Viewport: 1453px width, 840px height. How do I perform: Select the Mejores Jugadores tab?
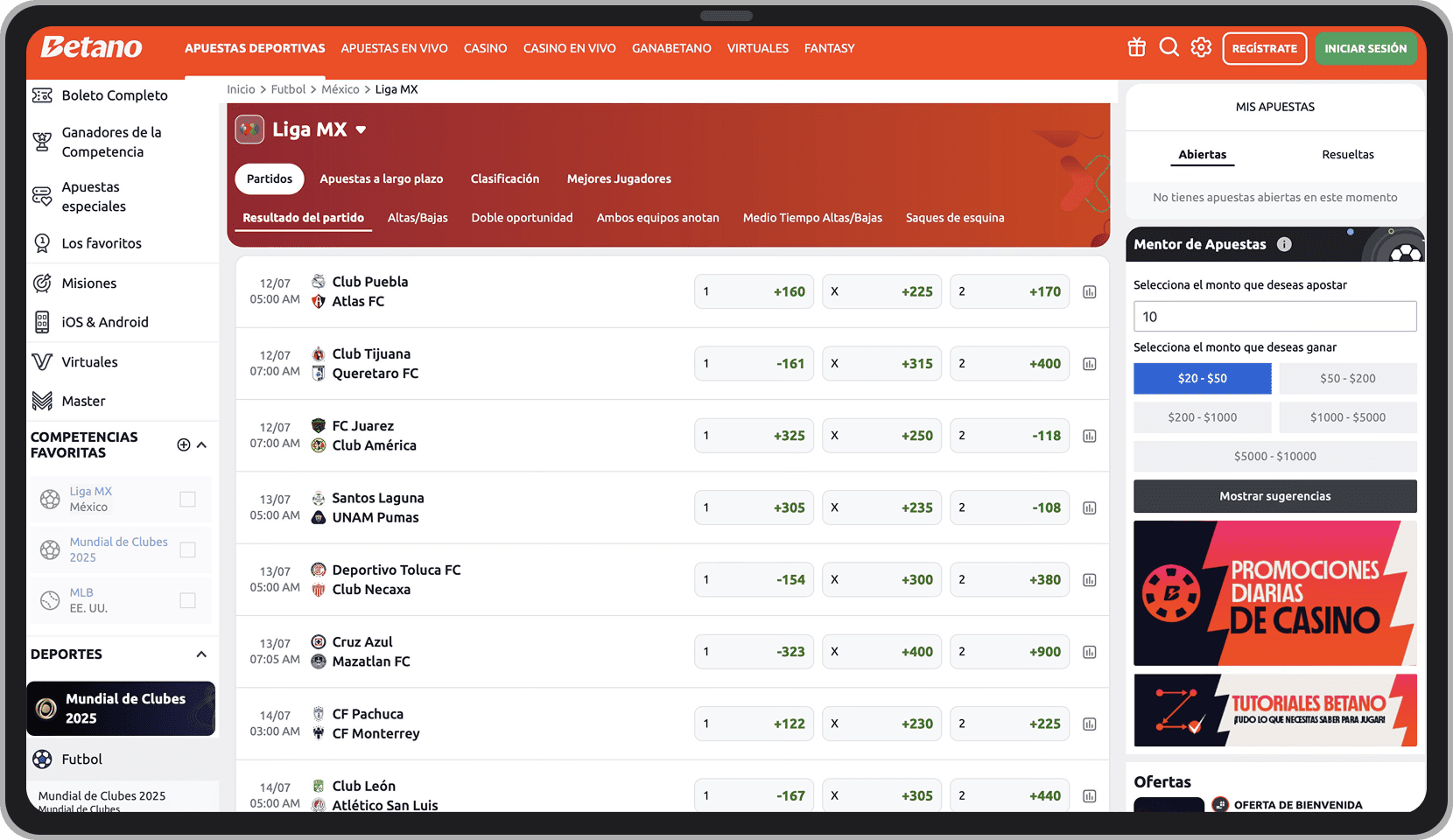(619, 178)
